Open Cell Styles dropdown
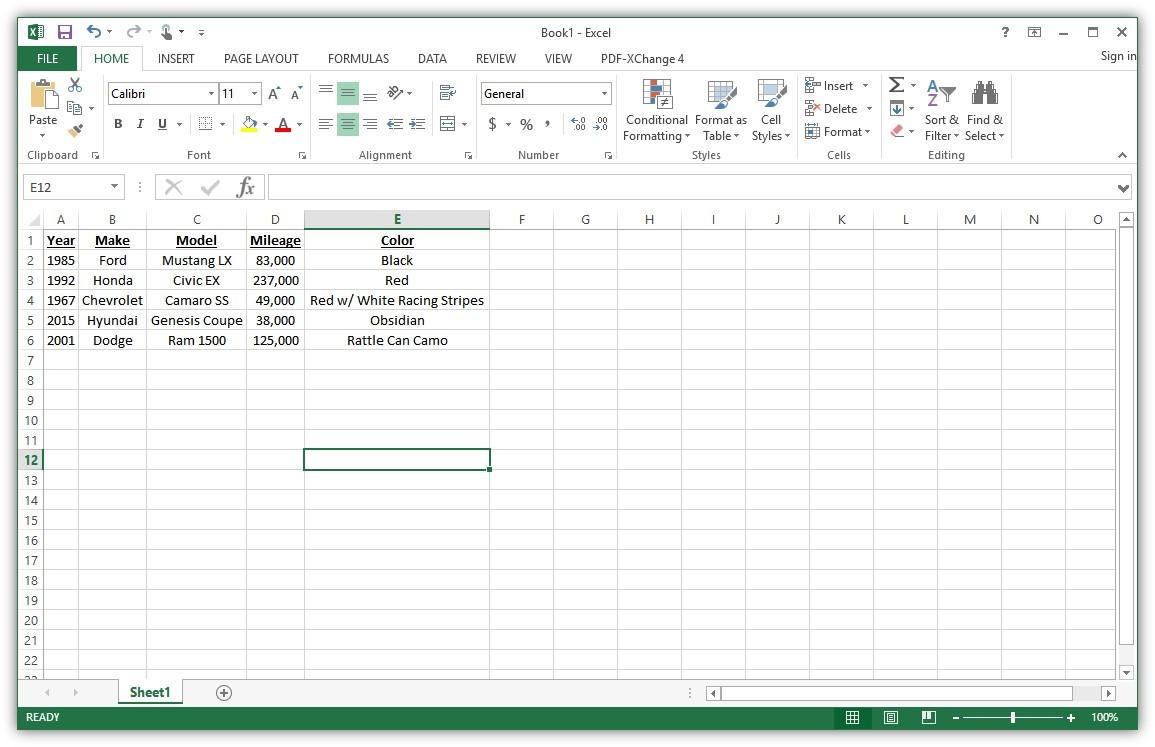Image resolution: width=1155 pixels, height=747 pixels. [x=771, y=111]
